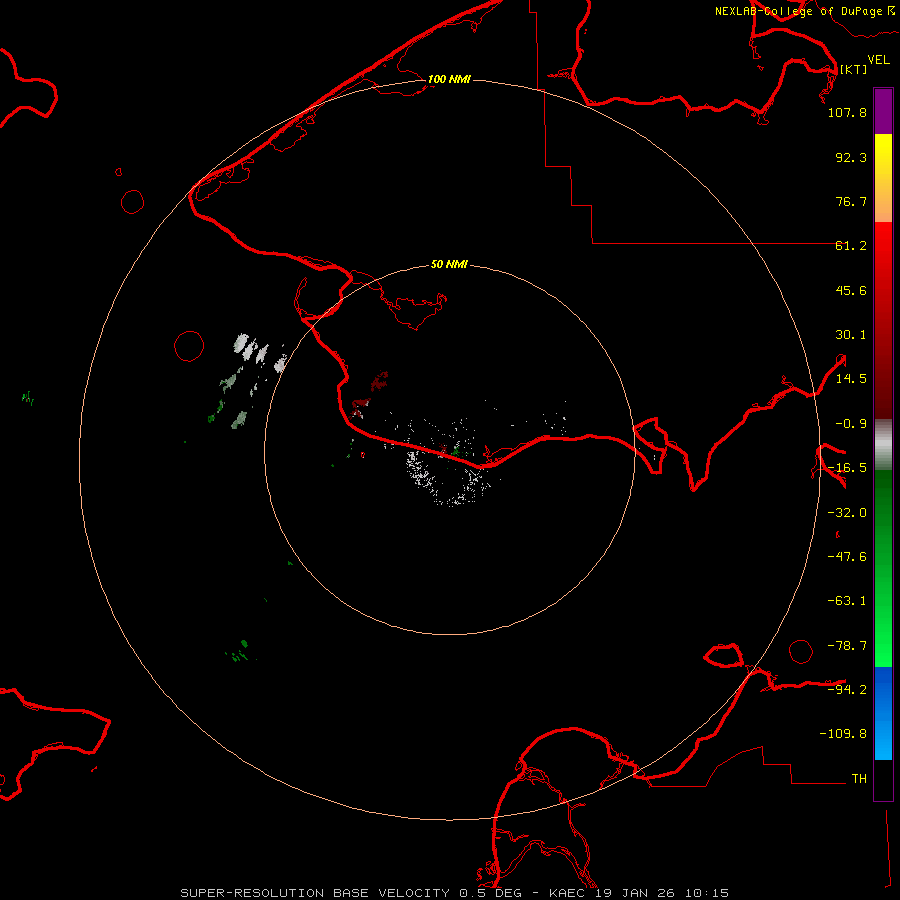Click the green segment of the velocity color bar

[x=883, y=568]
